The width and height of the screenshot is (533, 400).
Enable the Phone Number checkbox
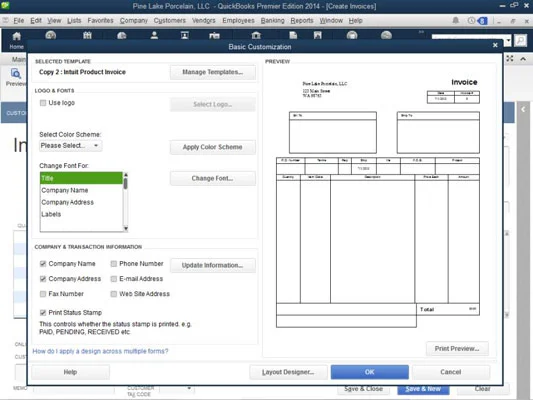point(114,264)
